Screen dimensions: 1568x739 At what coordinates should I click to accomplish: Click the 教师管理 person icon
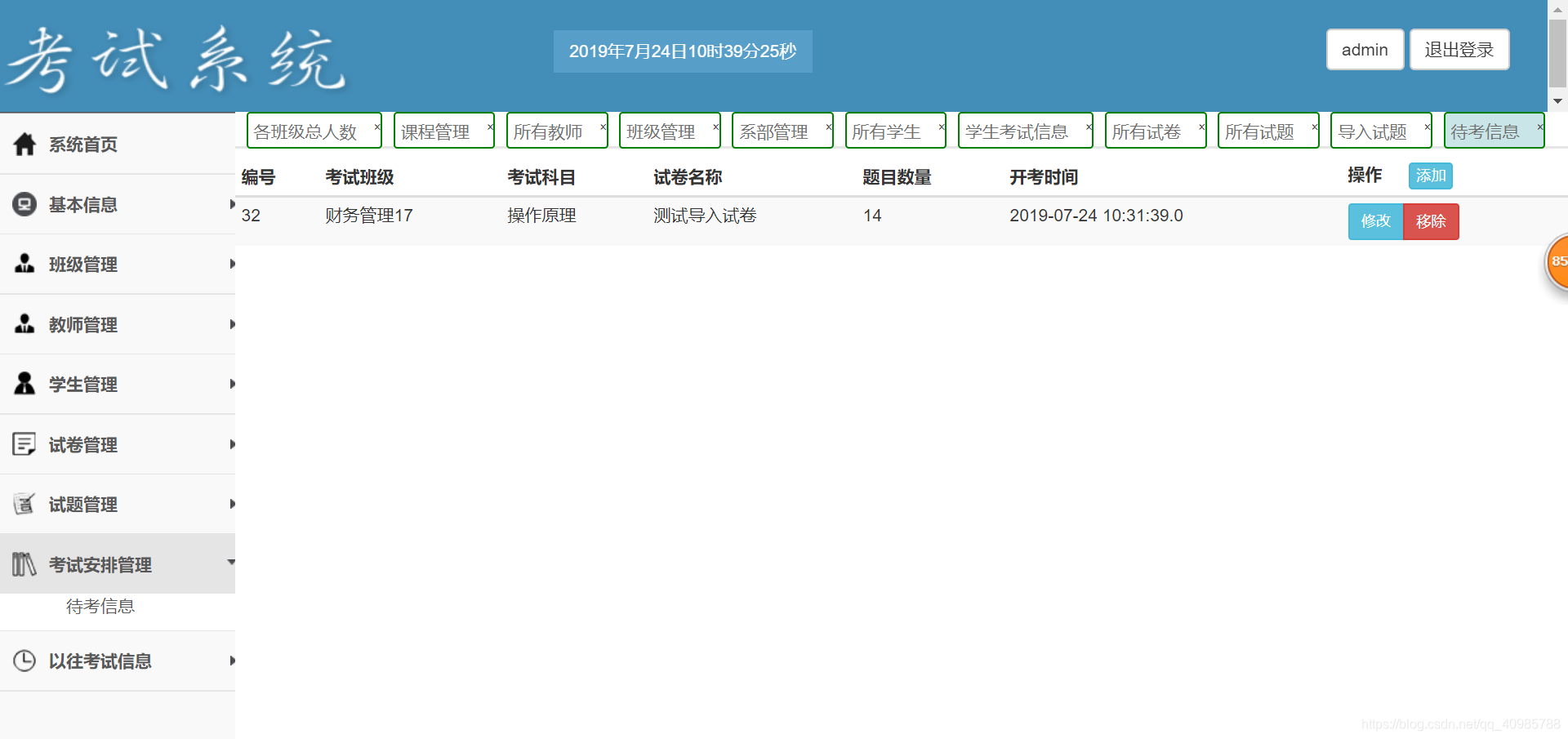click(x=24, y=324)
